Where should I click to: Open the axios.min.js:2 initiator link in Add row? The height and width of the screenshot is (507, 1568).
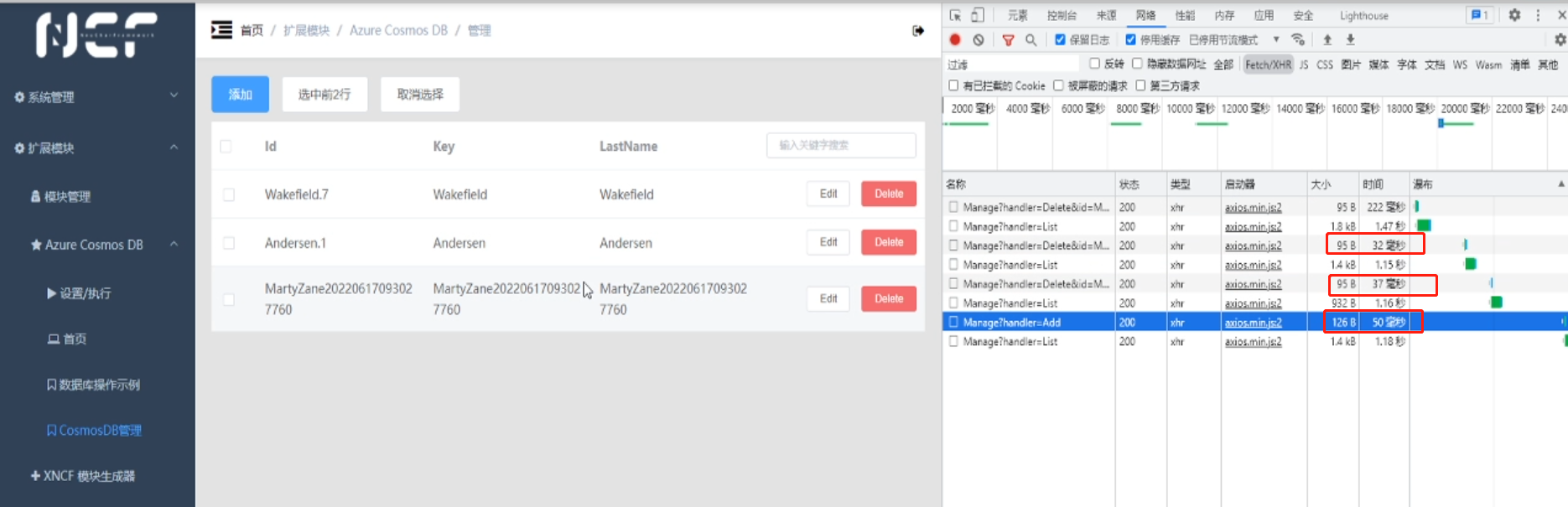[x=1253, y=322]
